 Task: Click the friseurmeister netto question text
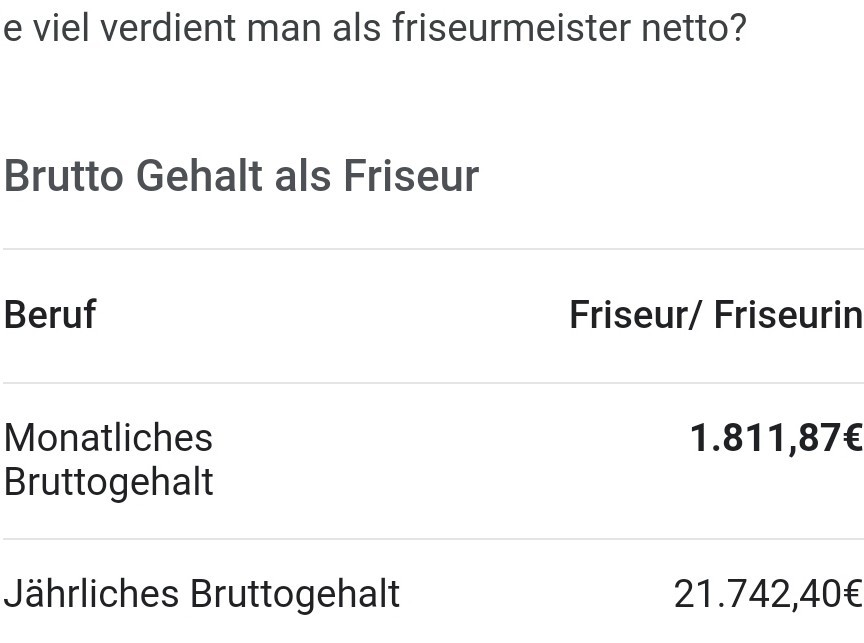coord(375,26)
